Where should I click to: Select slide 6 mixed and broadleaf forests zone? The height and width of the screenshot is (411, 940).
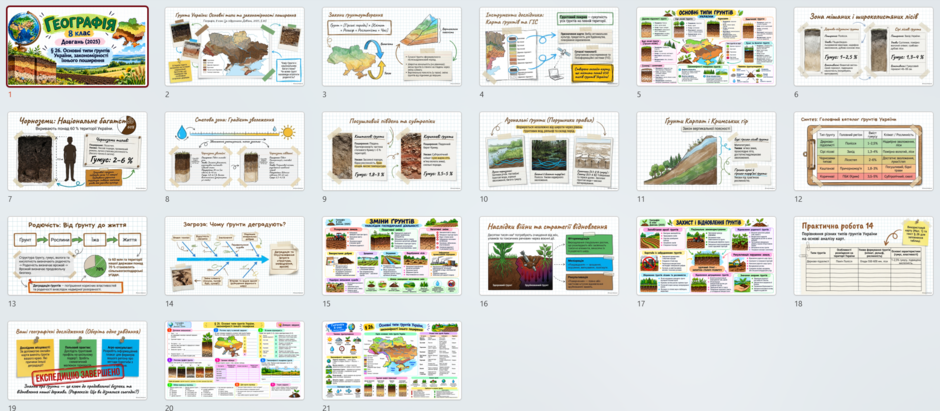click(863, 47)
